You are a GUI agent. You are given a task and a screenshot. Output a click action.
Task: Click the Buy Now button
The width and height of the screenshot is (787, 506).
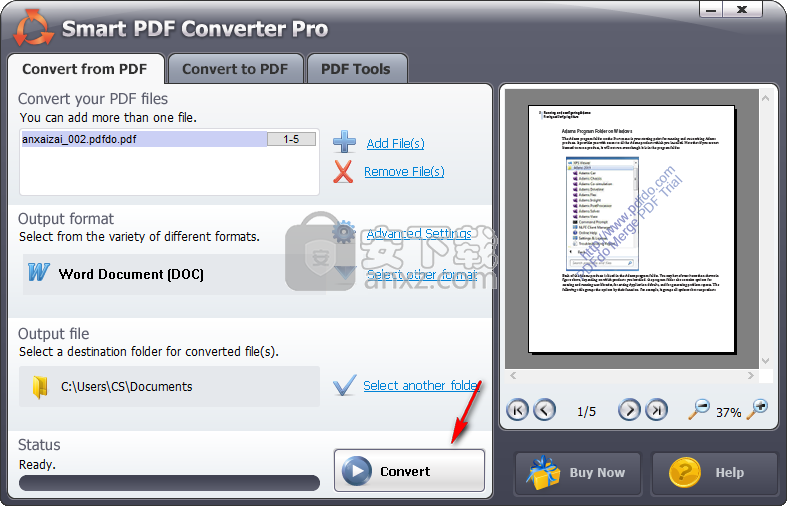point(578,473)
